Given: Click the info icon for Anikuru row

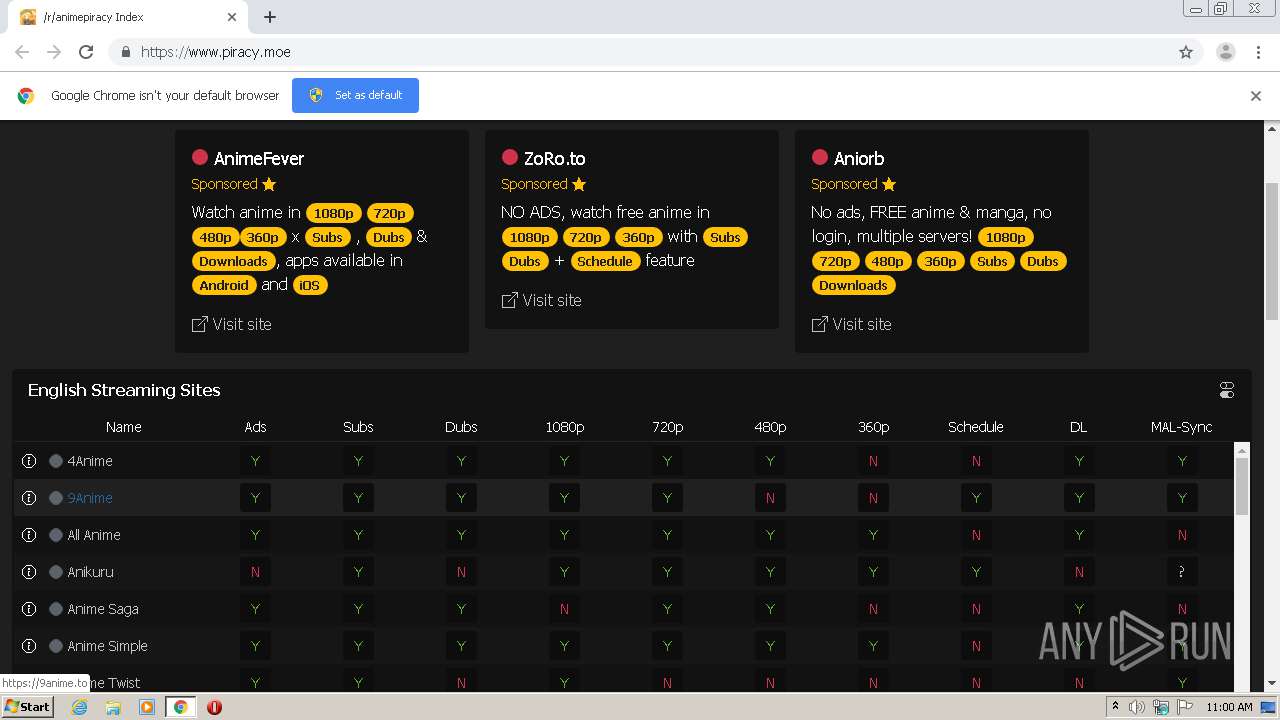Looking at the screenshot, I should tap(29, 572).
